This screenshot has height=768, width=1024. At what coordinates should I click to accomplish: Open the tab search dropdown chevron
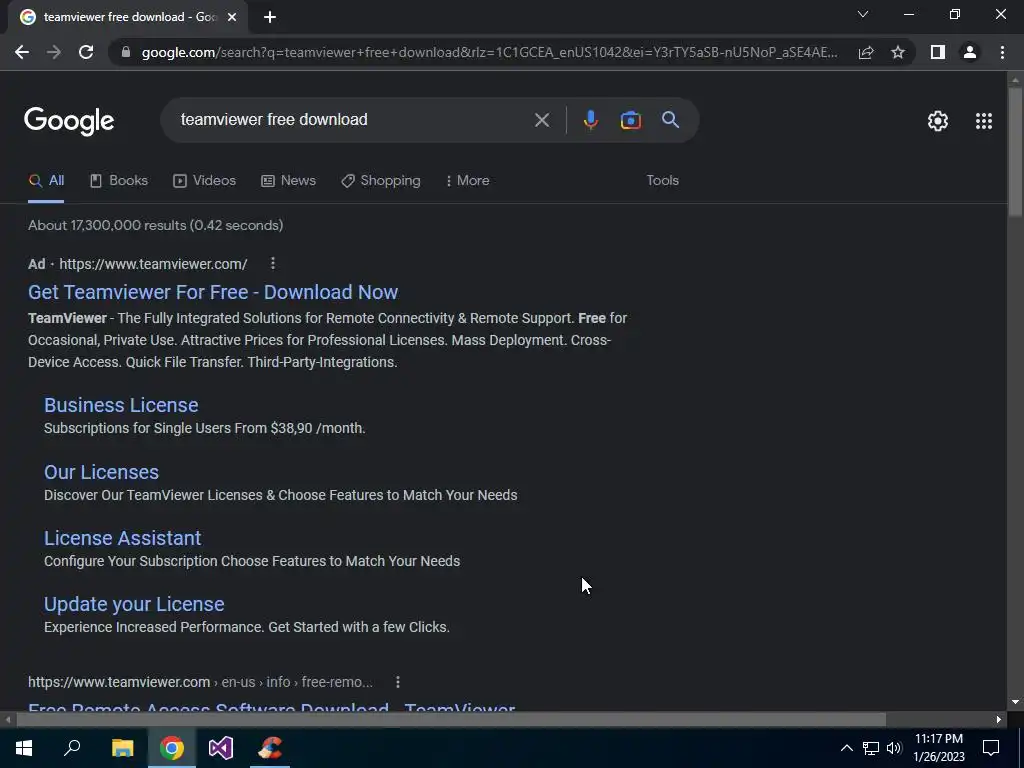[x=863, y=14]
